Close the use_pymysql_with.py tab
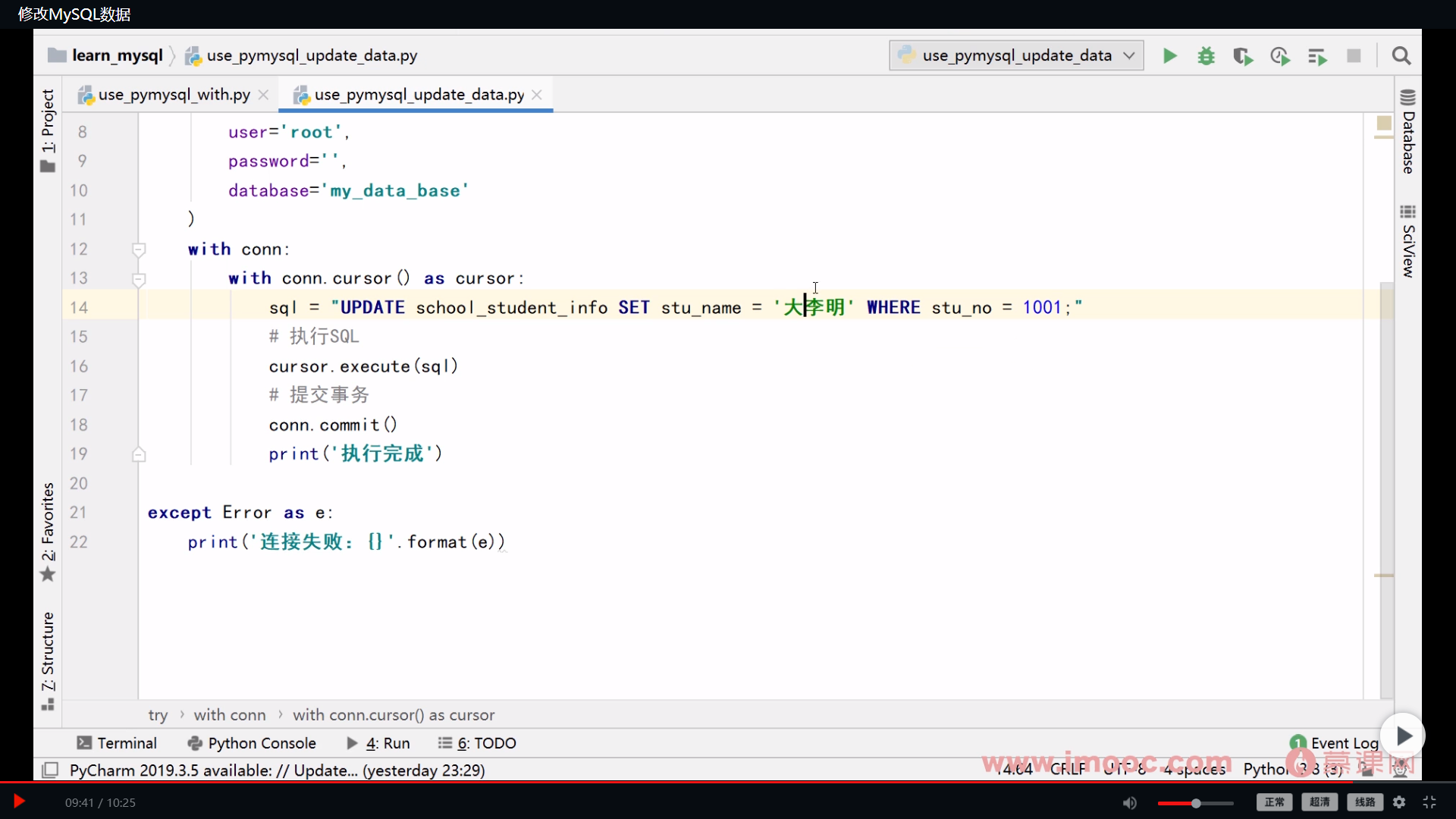1456x819 pixels. (263, 95)
